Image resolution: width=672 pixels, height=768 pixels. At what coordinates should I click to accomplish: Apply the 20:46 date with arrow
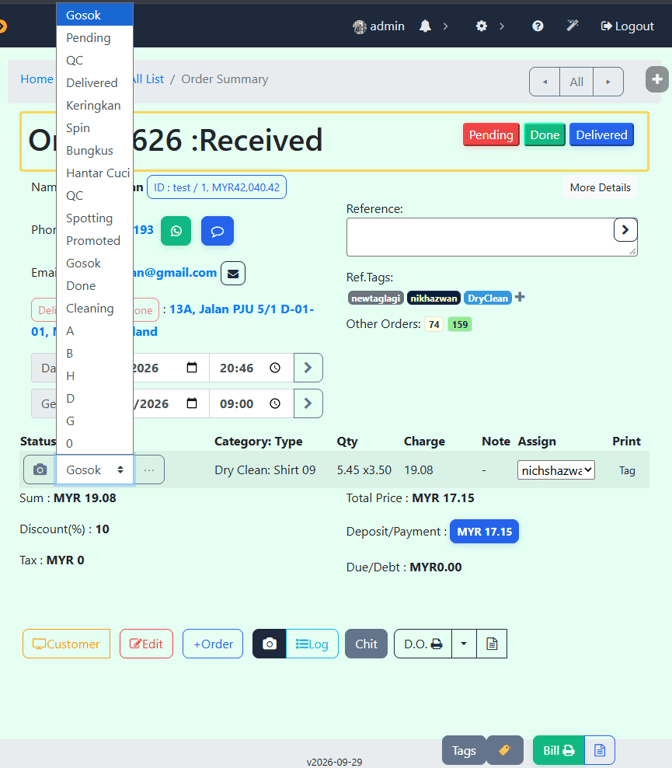tap(308, 368)
